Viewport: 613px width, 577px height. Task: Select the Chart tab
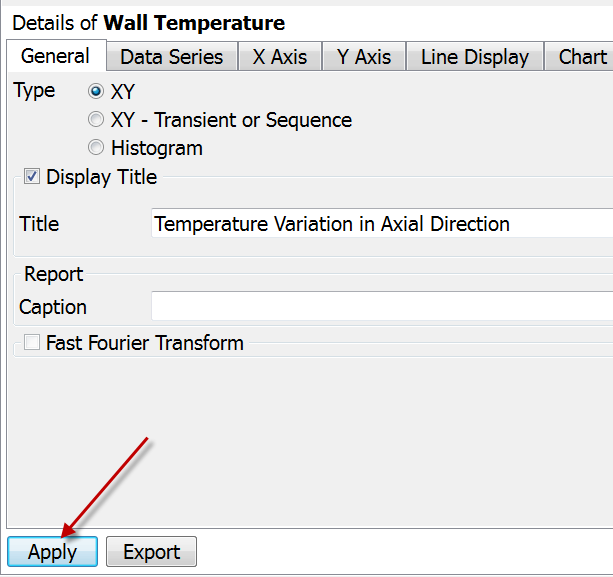point(579,57)
